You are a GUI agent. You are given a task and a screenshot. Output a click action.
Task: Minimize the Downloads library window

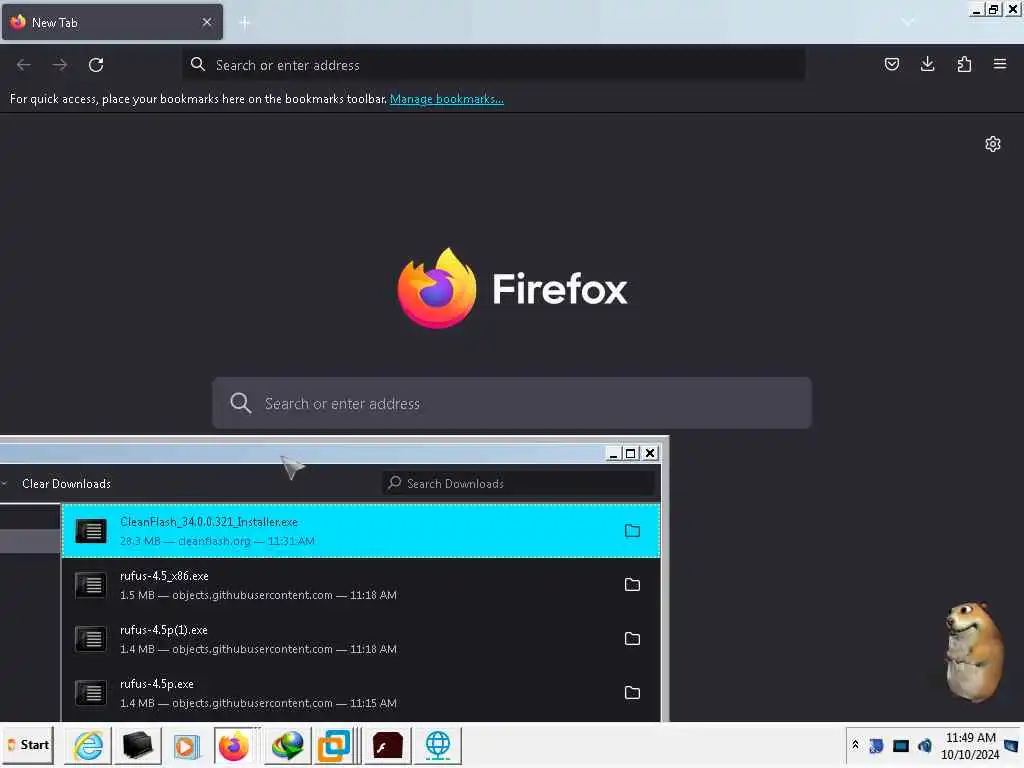pyautogui.click(x=613, y=453)
